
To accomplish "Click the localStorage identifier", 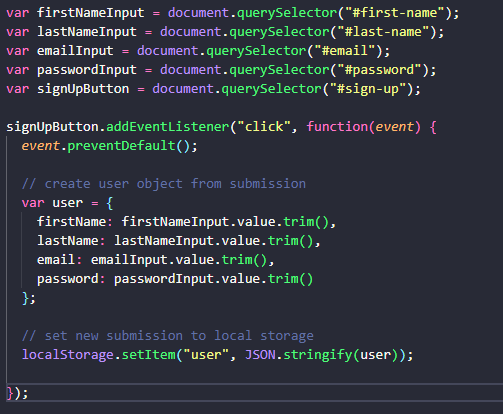I will (68, 355).
